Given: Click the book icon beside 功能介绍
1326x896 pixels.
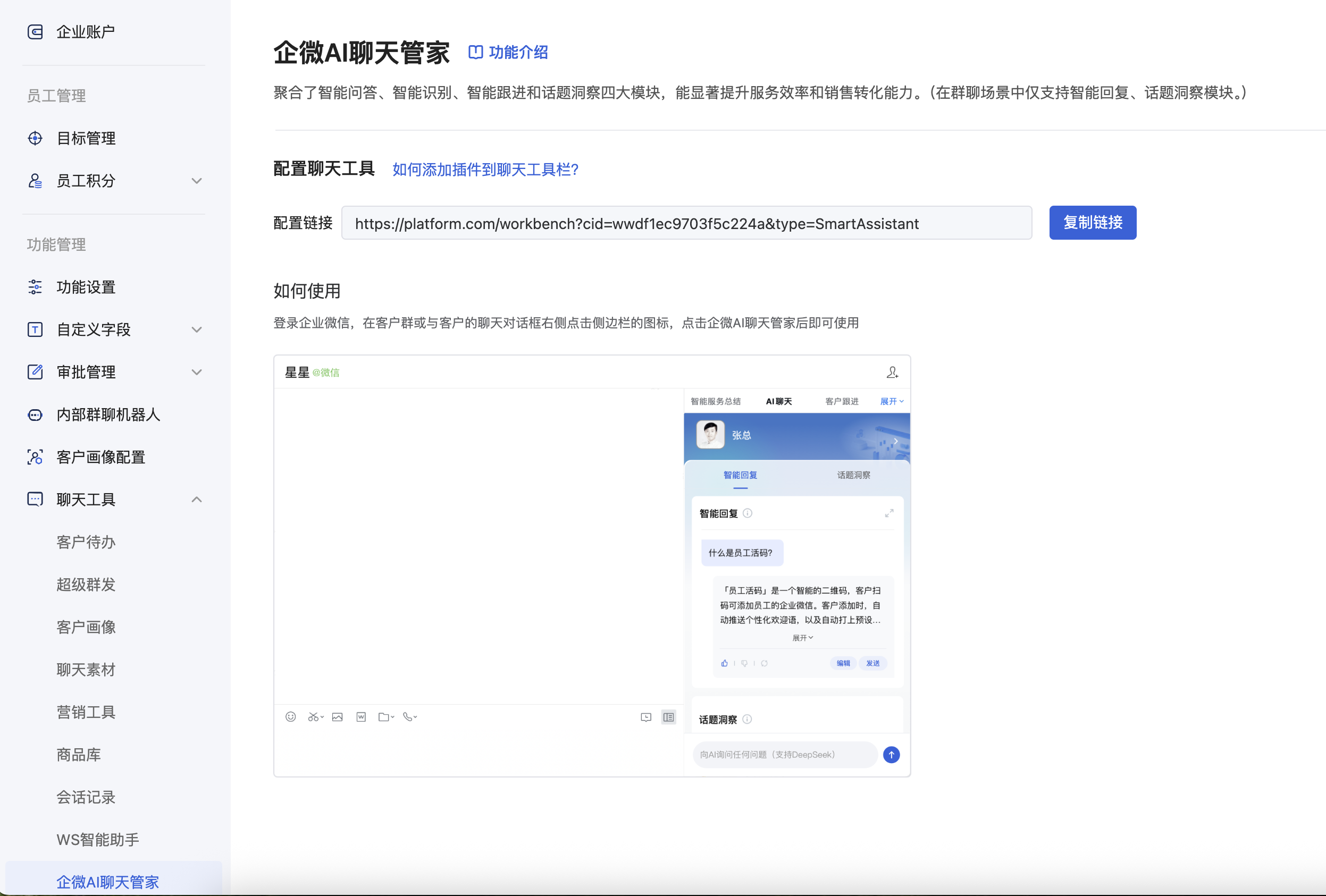Looking at the screenshot, I should [x=475, y=52].
